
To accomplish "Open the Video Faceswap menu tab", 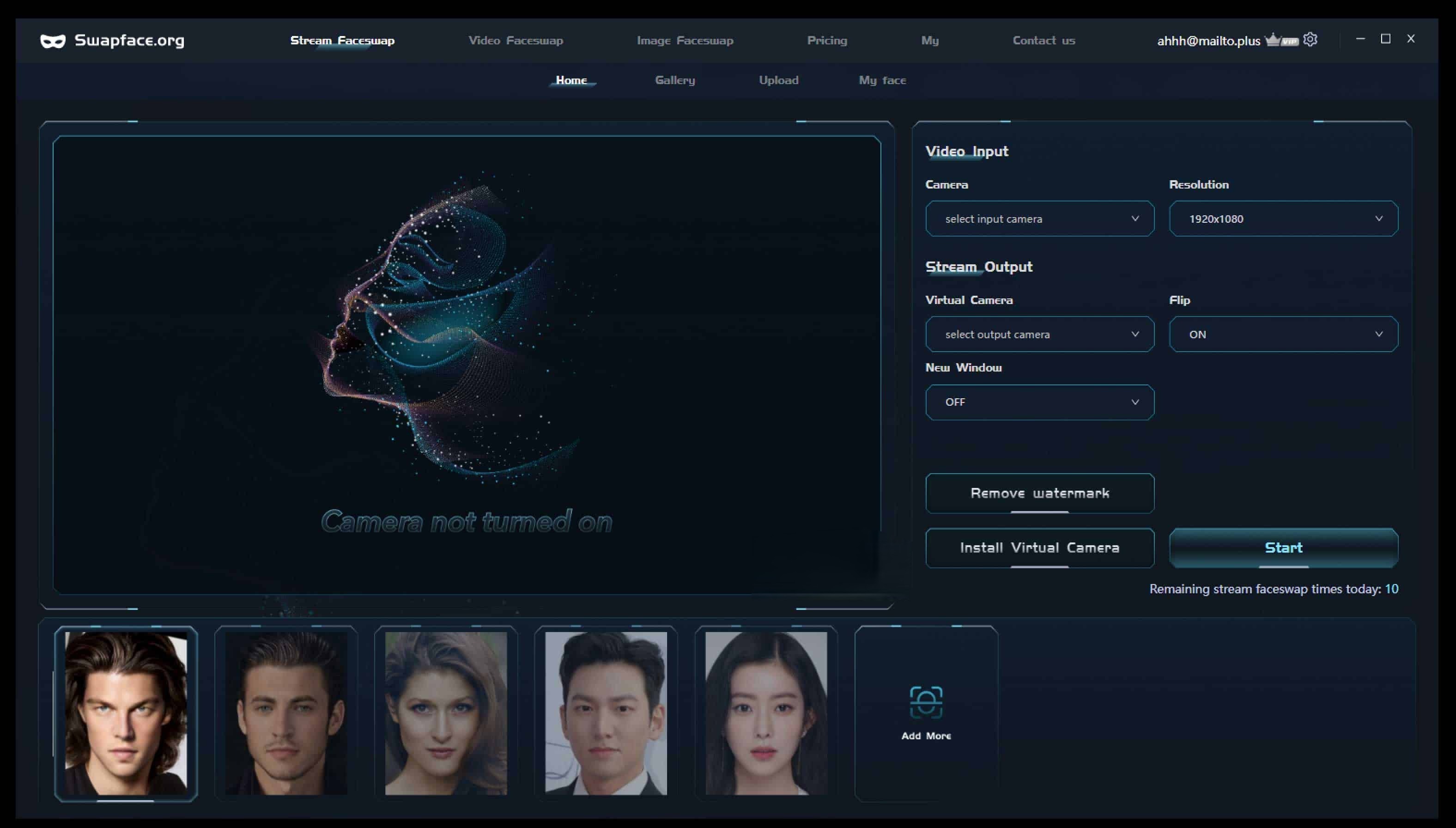I will (x=516, y=40).
